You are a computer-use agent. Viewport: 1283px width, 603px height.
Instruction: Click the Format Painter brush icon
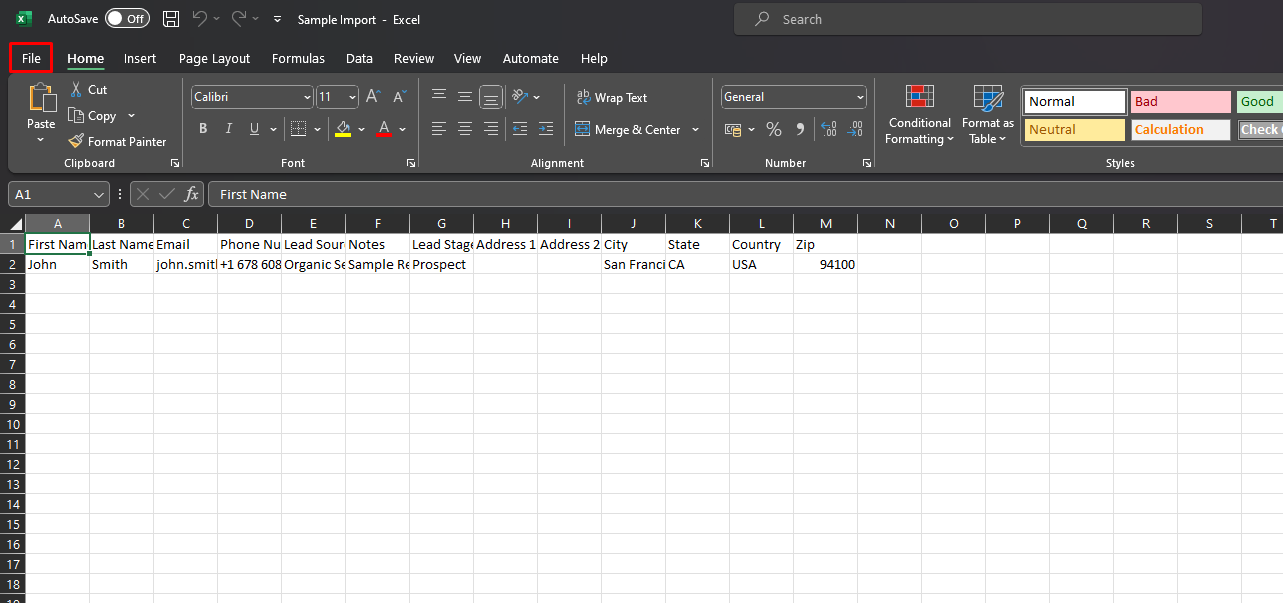click(76, 142)
